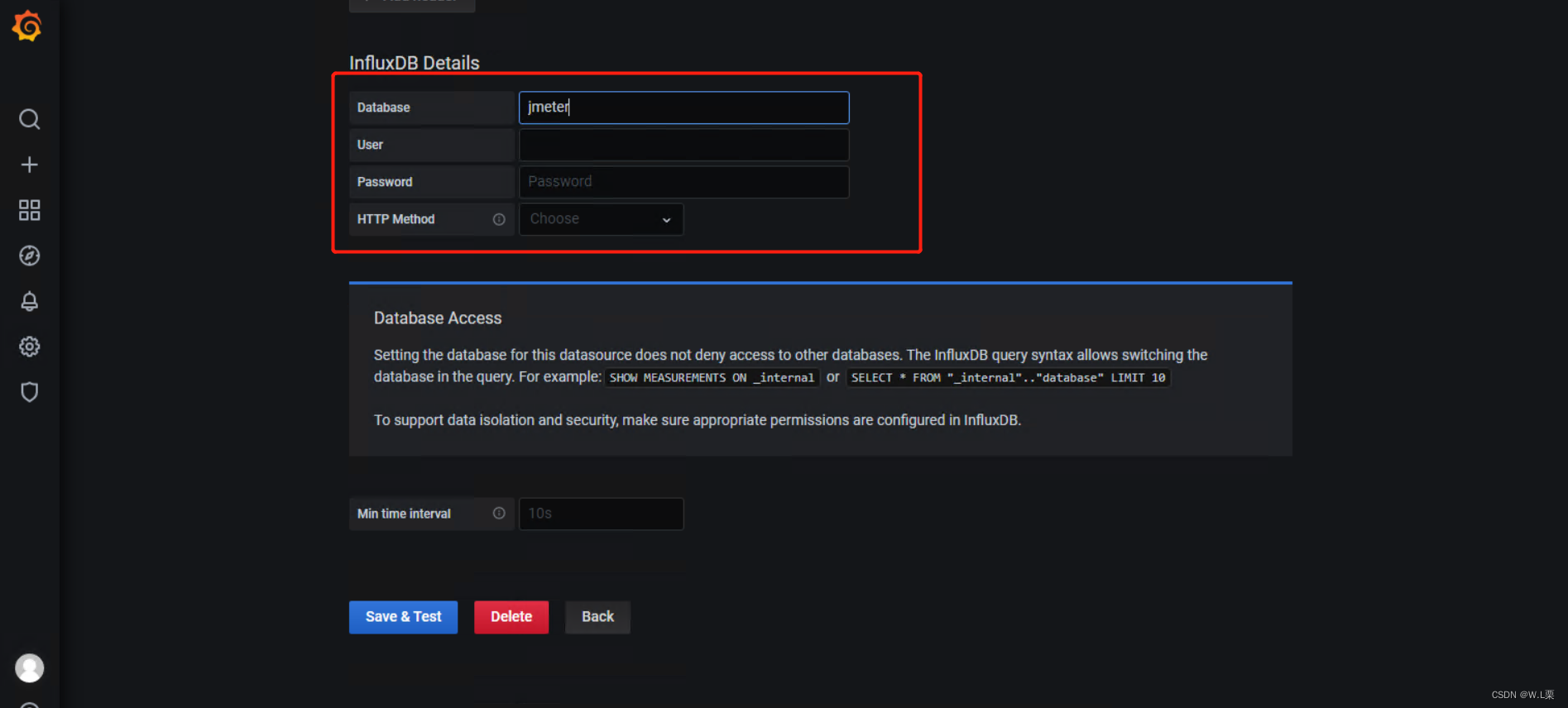
Task: Click the red Delete button
Action: click(511, 617)
